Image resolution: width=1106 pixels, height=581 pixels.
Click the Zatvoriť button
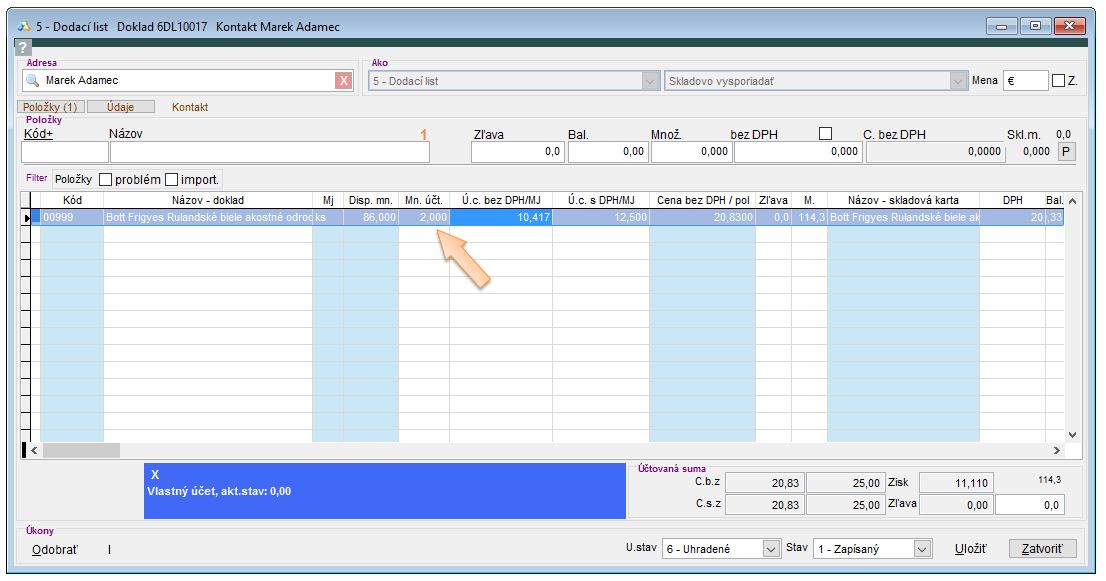click(1042, 549)
